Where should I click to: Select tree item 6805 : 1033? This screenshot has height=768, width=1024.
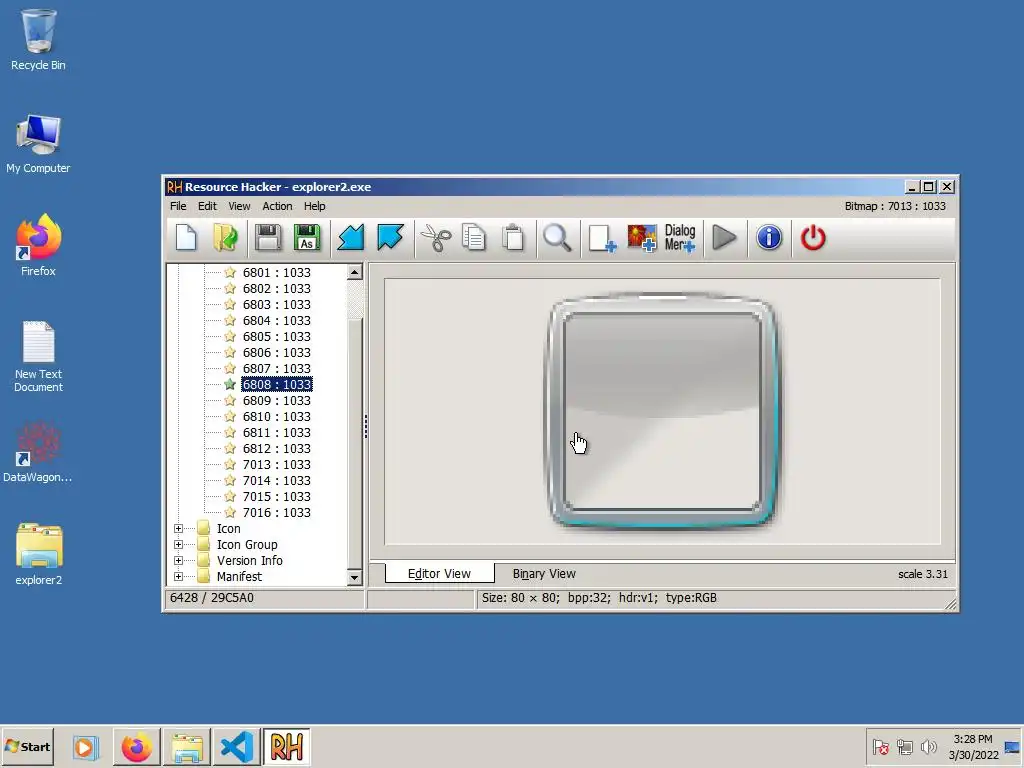276,336
